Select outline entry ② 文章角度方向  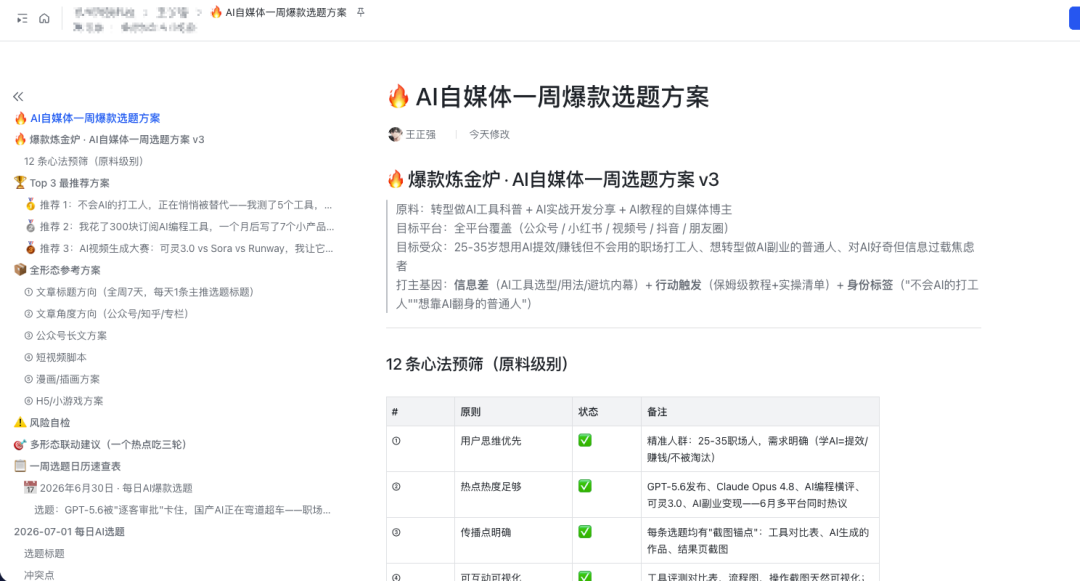[x=106, y=314]
